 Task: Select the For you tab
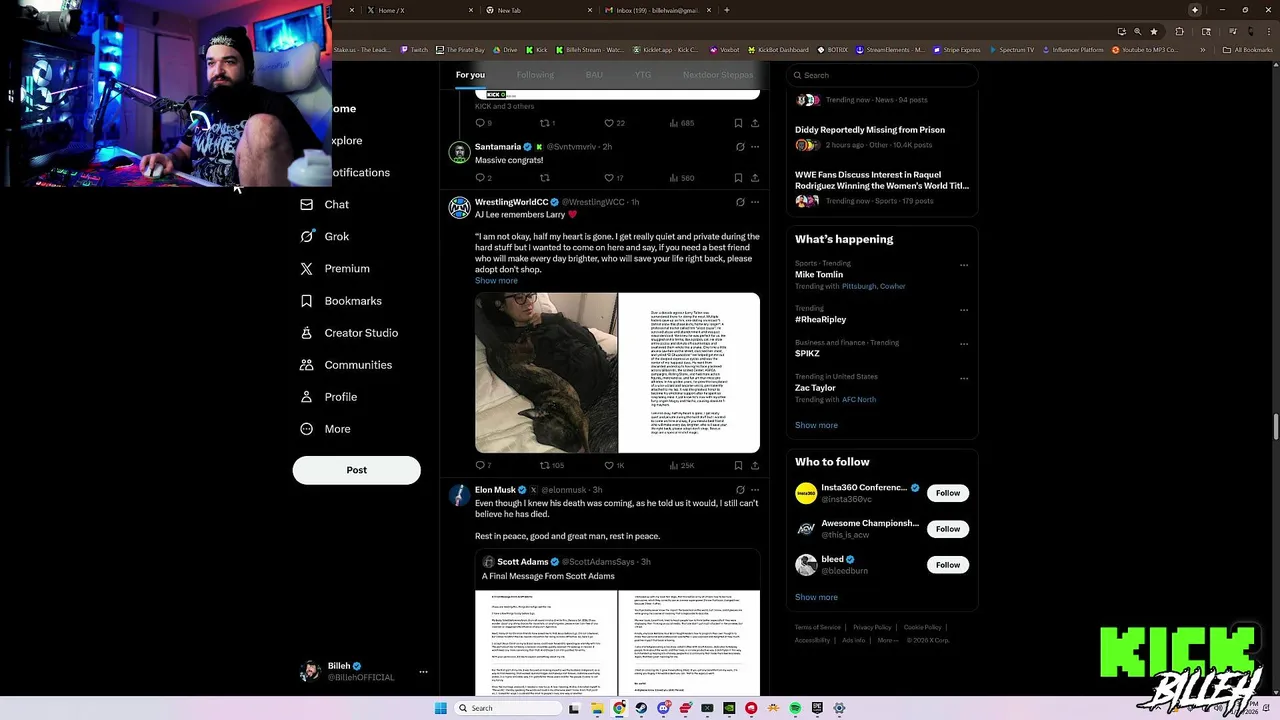click(x=470, y=75)
